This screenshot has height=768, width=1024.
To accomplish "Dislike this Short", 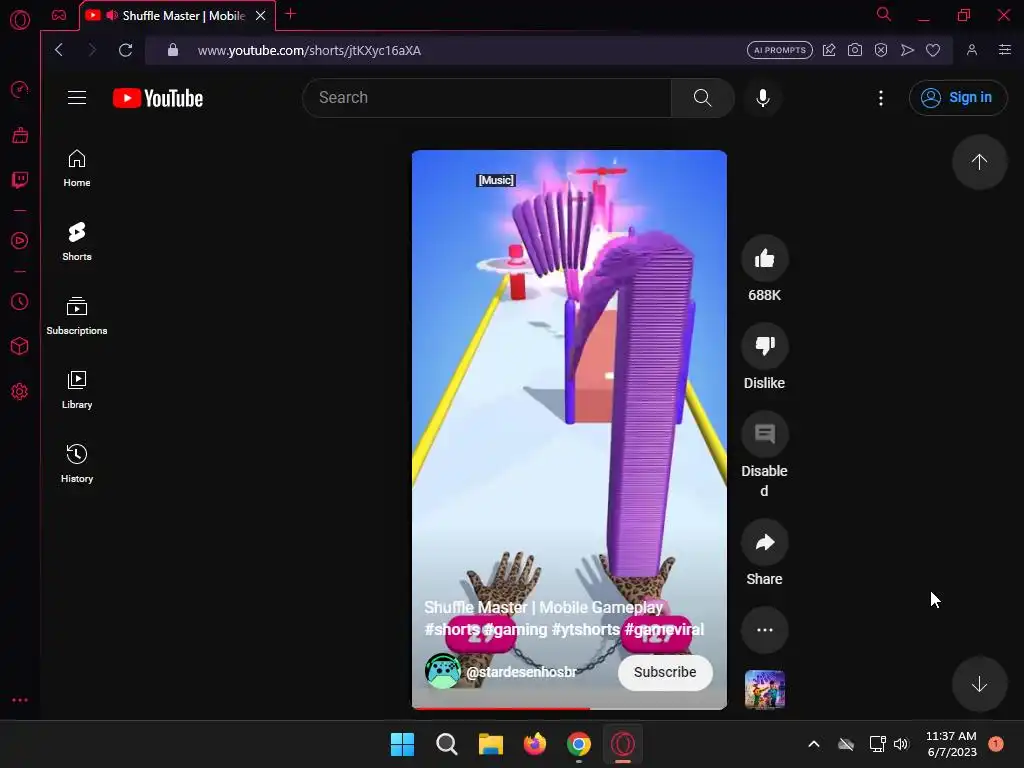I will coord(765,346).
